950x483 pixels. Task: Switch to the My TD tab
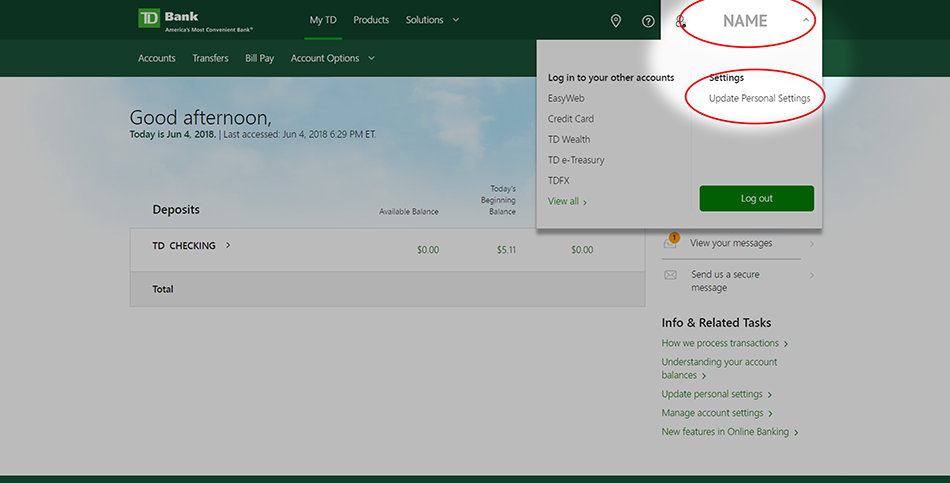(323, 20)
